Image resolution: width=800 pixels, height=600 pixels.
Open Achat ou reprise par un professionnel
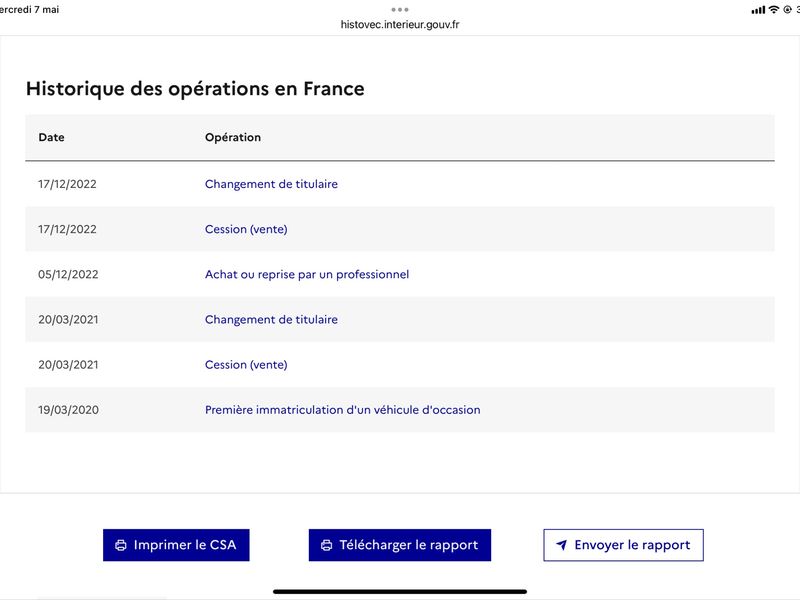coord(307,274)
